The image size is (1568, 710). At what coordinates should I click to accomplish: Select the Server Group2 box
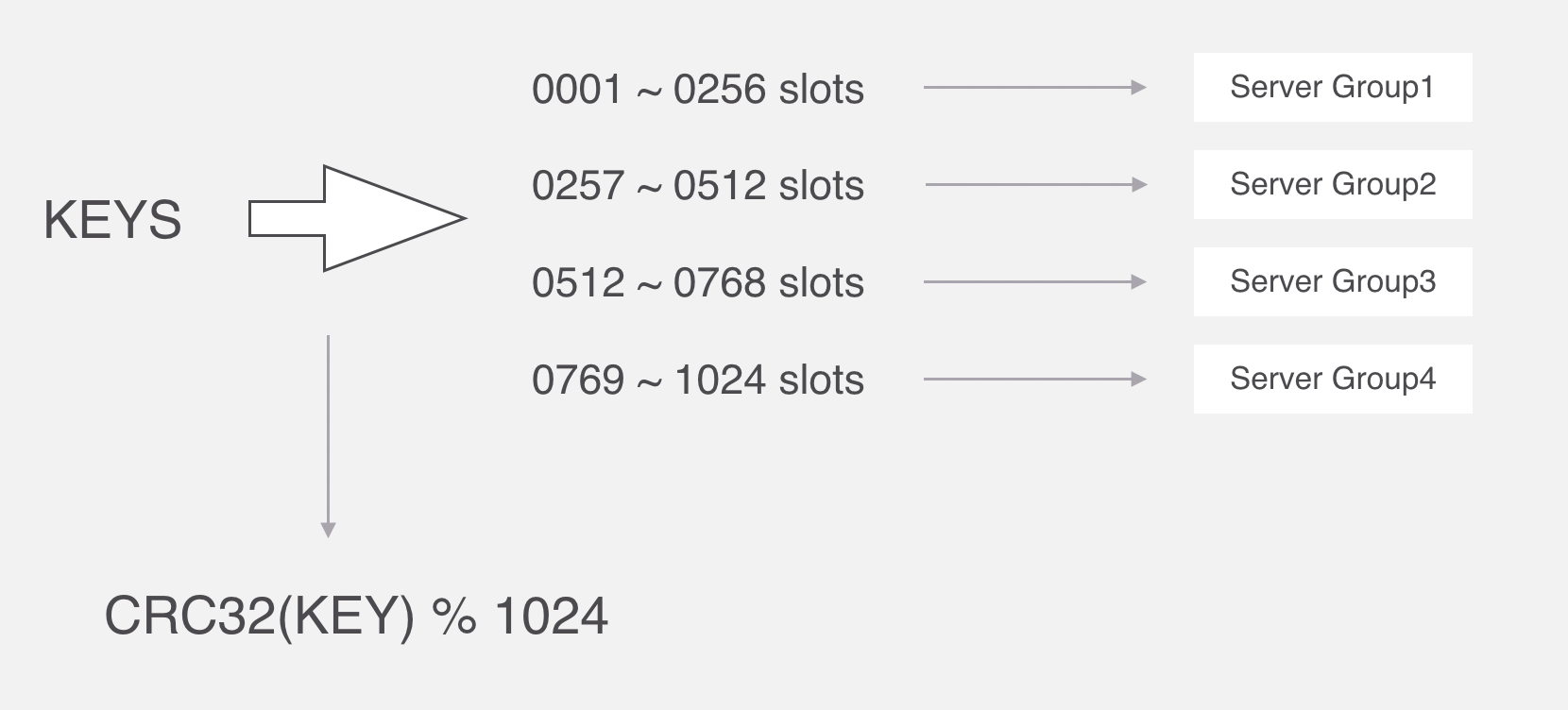tap(1332, 185)
